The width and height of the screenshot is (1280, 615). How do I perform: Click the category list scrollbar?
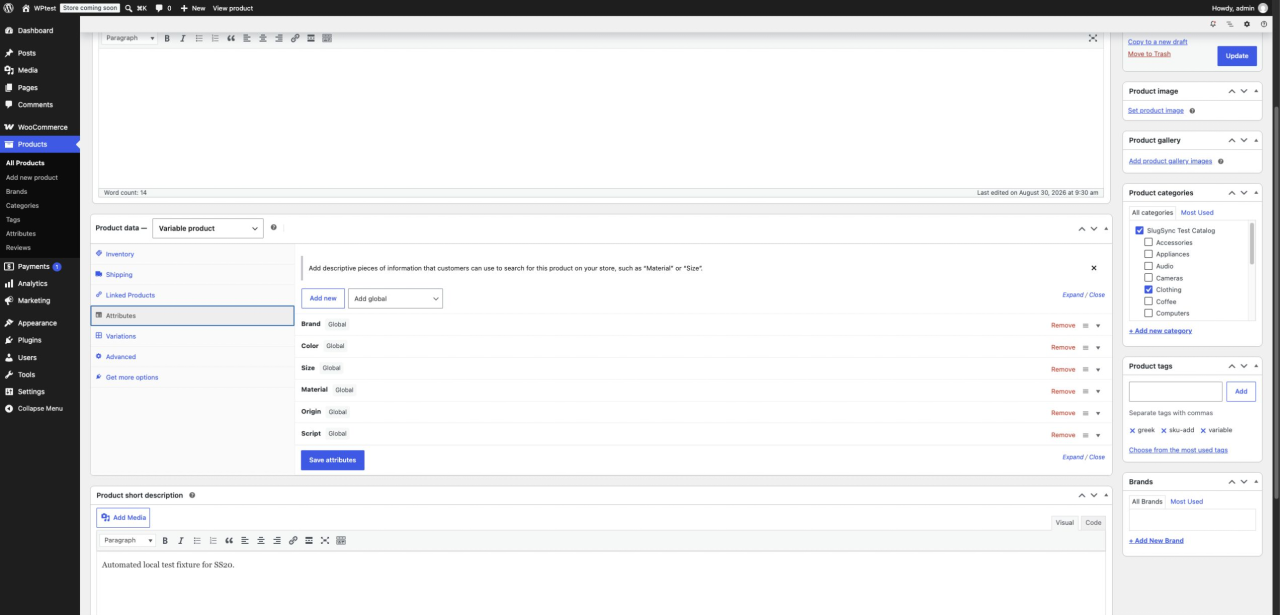click(1252, 243)
